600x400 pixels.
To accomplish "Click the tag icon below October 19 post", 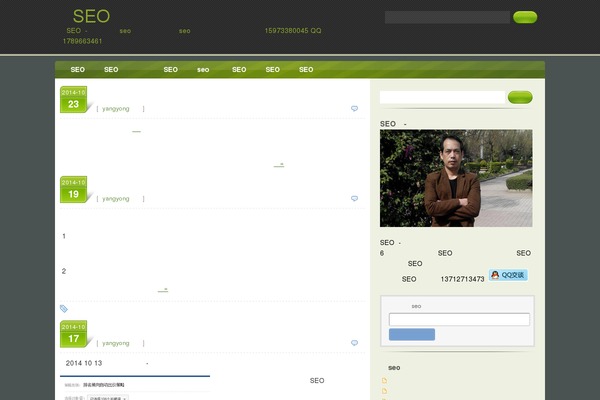I will click(64, 309).
